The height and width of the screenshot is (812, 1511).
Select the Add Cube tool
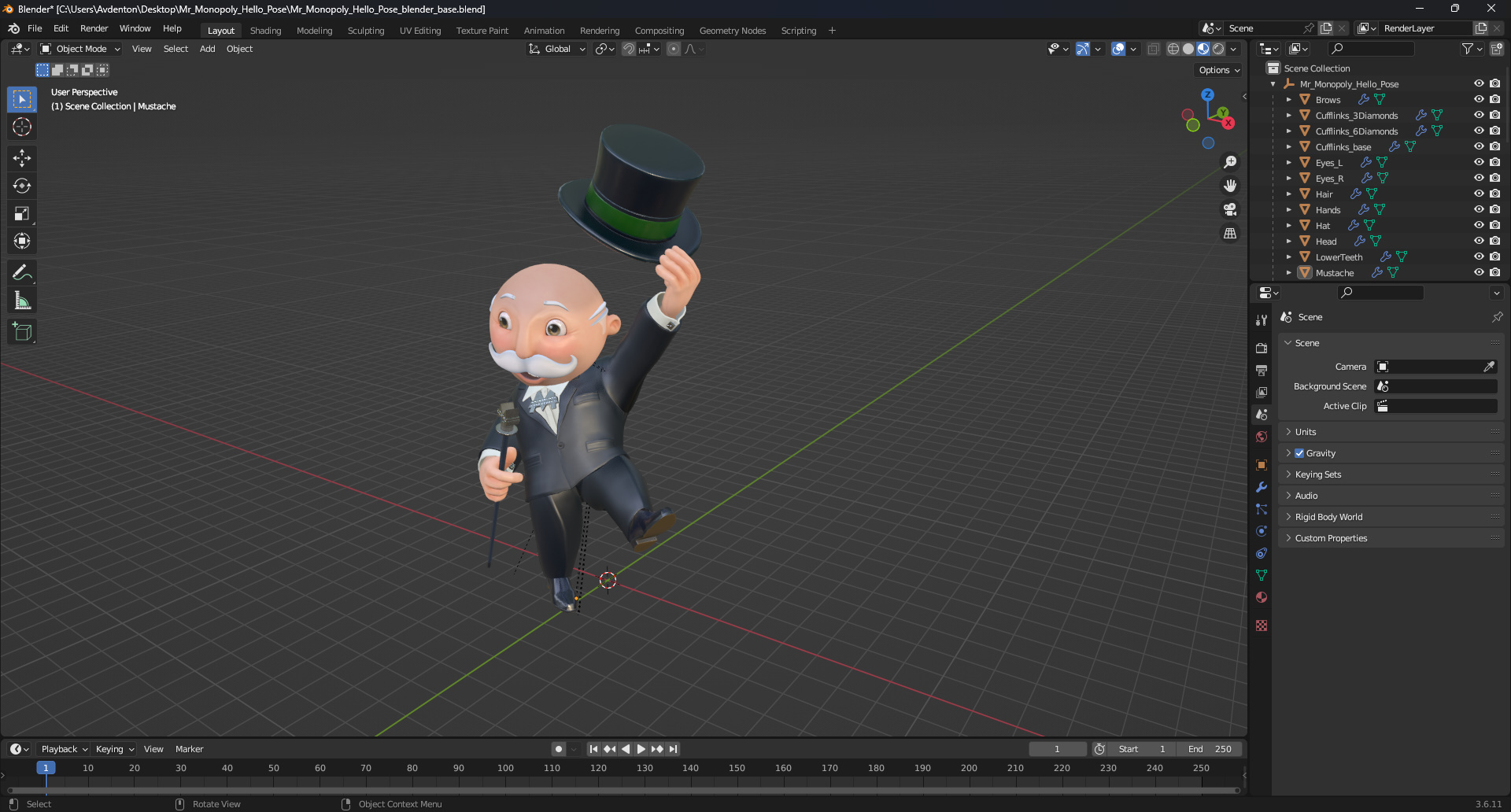[22, 331]
